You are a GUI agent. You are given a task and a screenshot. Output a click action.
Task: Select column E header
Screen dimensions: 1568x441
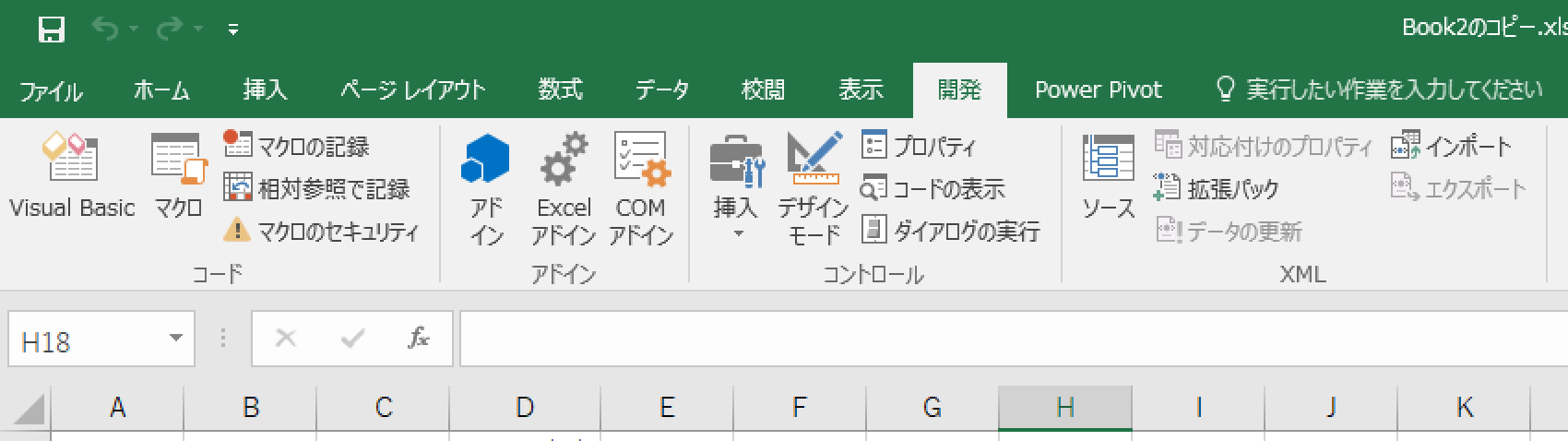pyautogui.click(x=667, y=407)
